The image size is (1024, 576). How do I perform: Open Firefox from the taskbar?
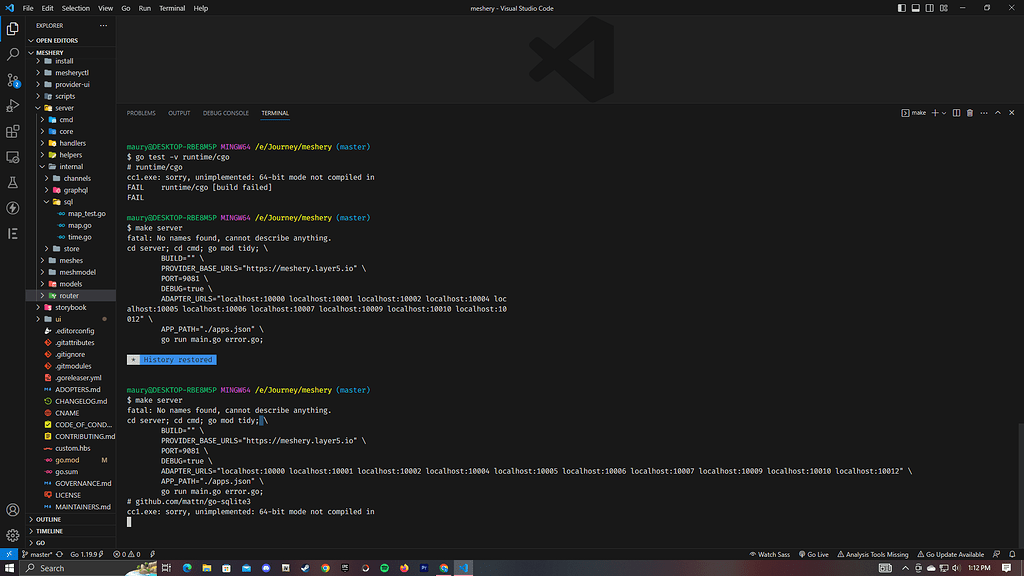coord(404,568)
